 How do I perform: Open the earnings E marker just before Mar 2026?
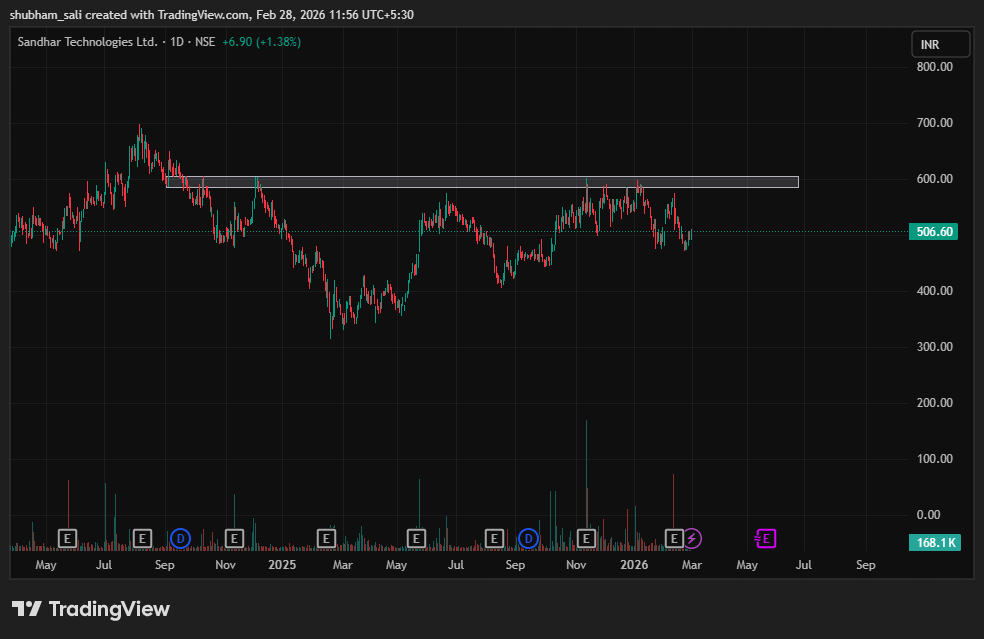674,539
